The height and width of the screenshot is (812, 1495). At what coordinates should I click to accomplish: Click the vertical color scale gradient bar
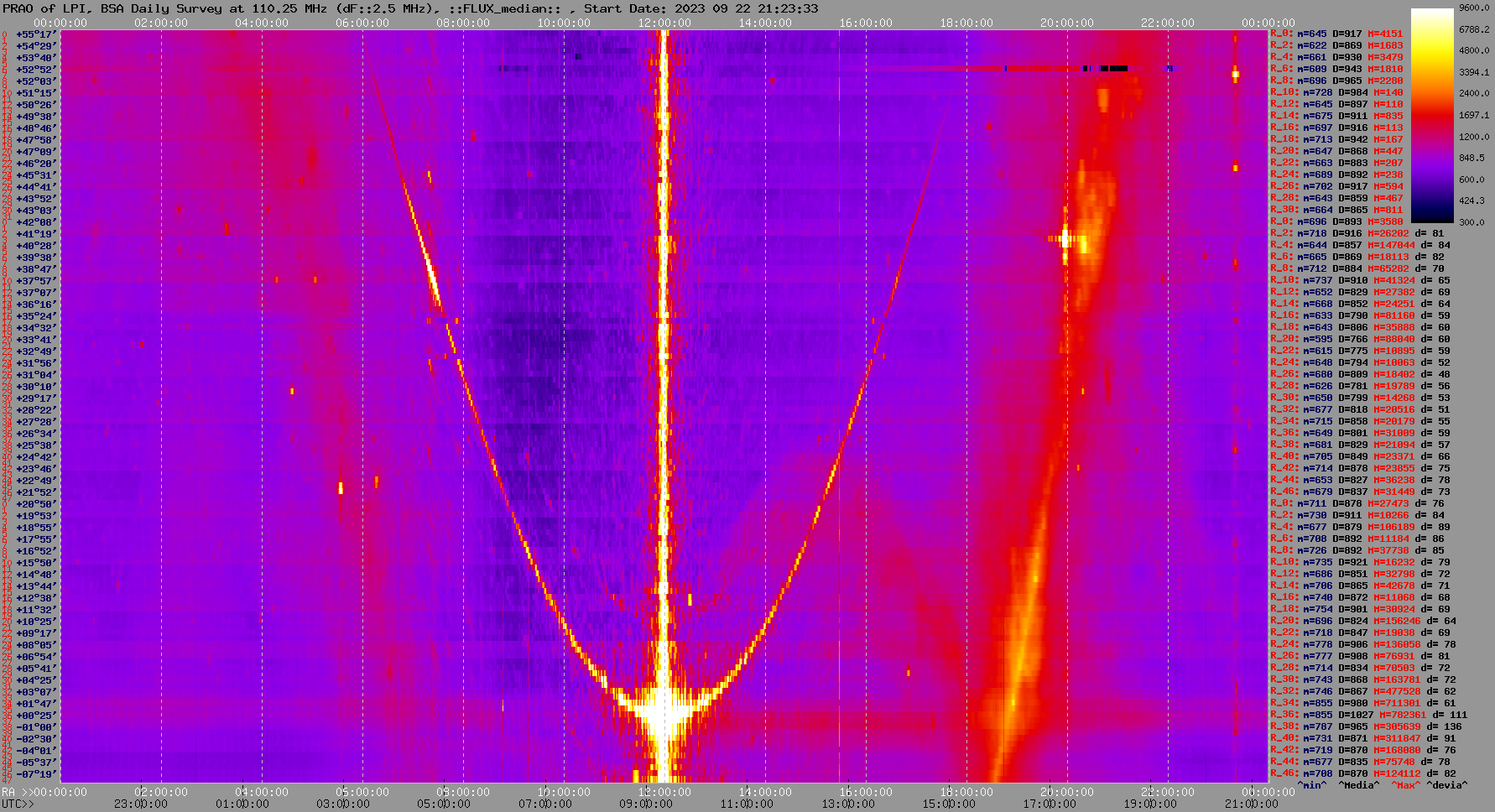point(1432,116)
